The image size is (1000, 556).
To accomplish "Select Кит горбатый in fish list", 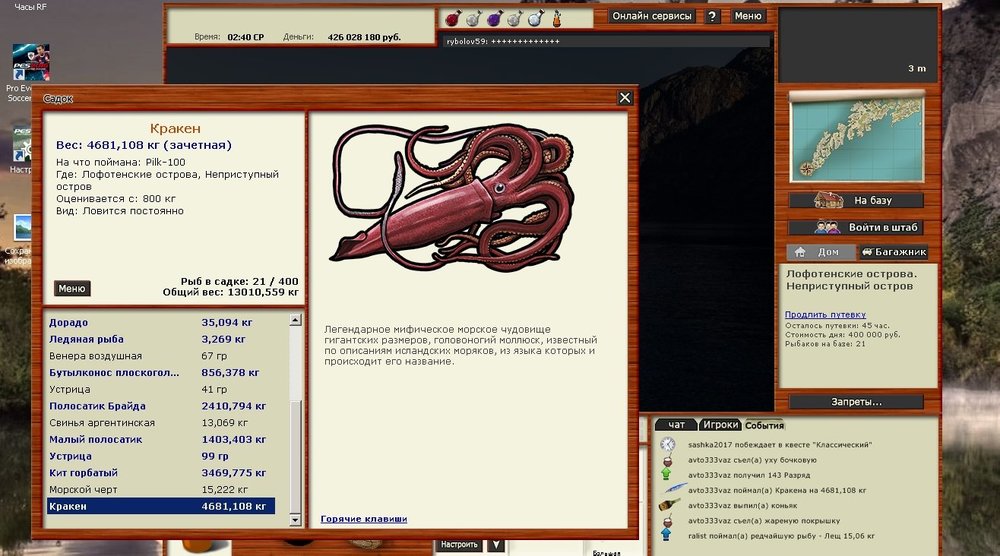I will click(x=160, y=473).
